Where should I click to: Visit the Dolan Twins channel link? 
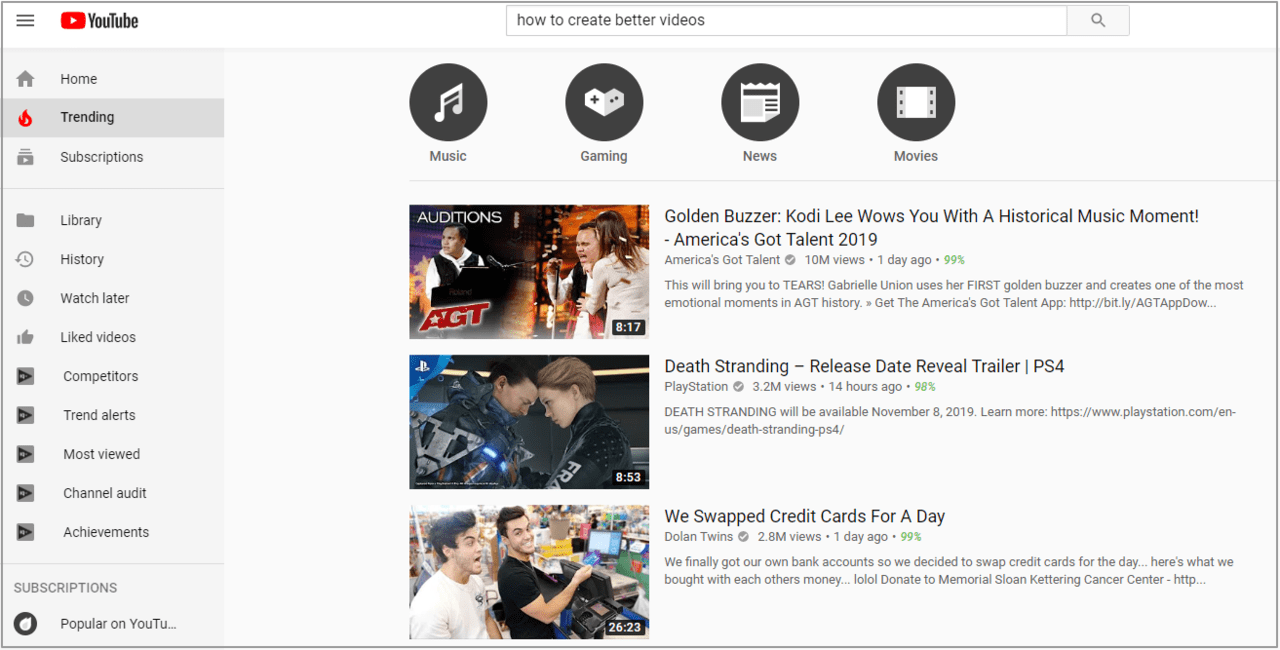(x=699, y=537)
